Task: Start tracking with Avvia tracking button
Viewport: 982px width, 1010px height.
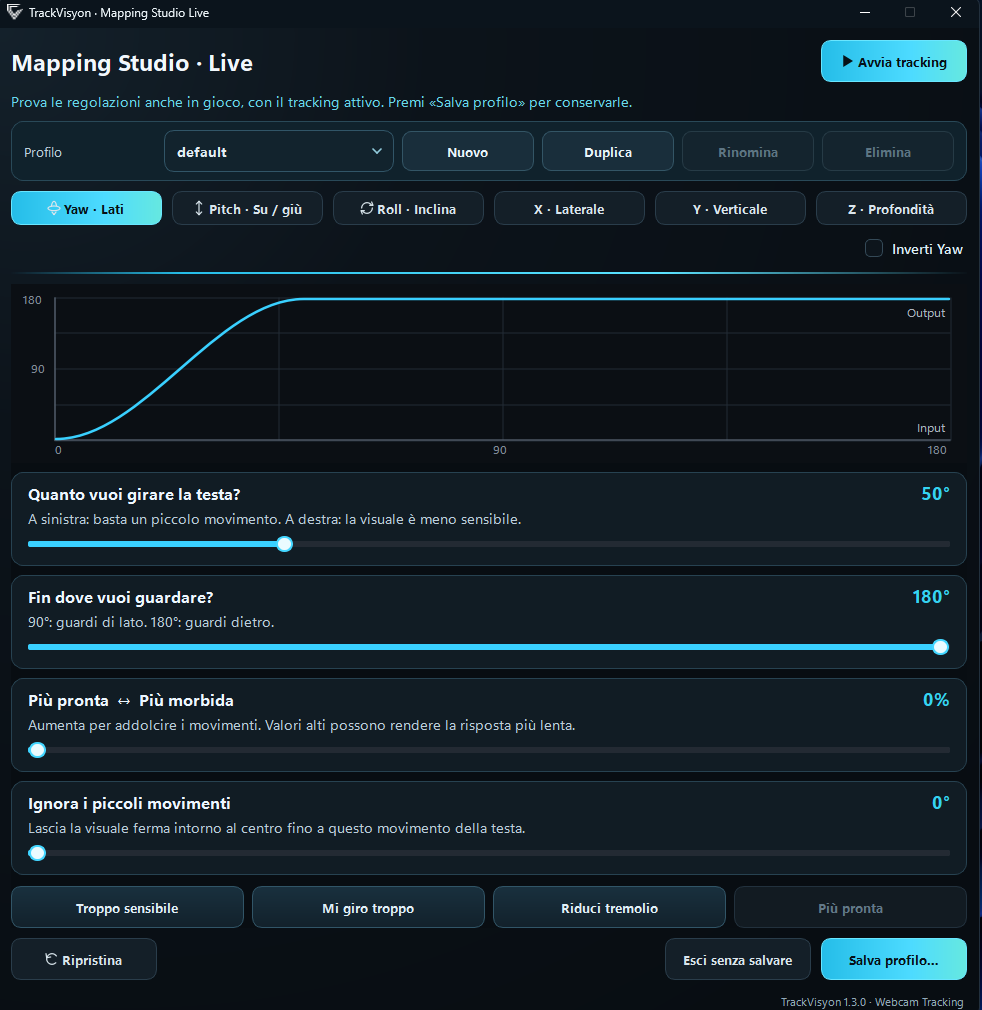Action: [894, 62]
